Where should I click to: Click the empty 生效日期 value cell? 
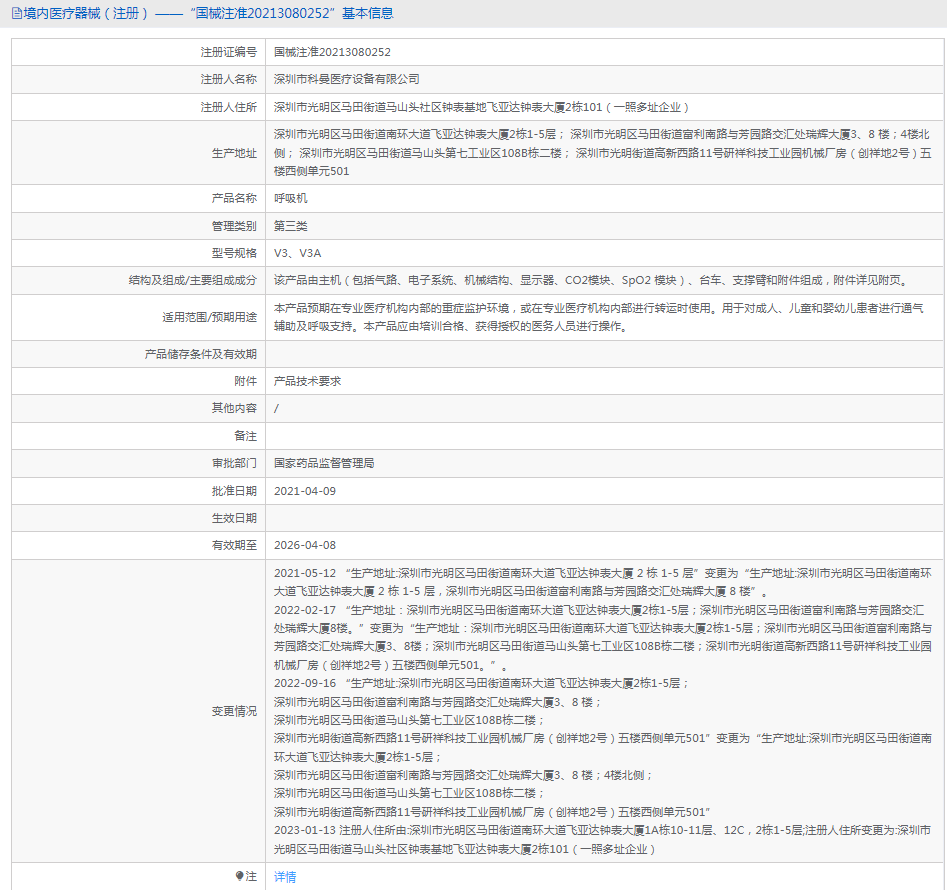[x=600, y=518]
